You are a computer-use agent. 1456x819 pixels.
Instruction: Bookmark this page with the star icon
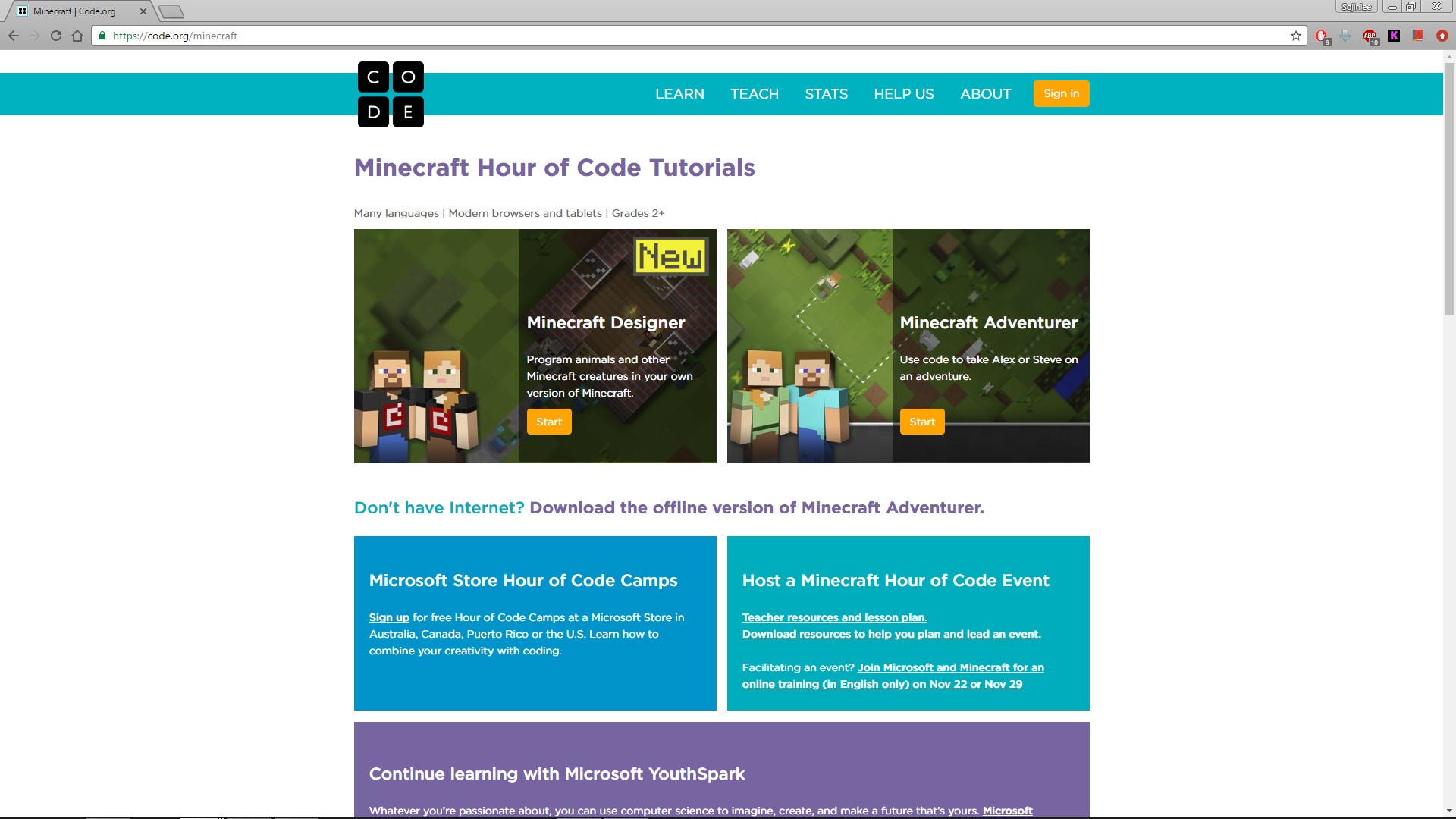tap(1295, 36)
